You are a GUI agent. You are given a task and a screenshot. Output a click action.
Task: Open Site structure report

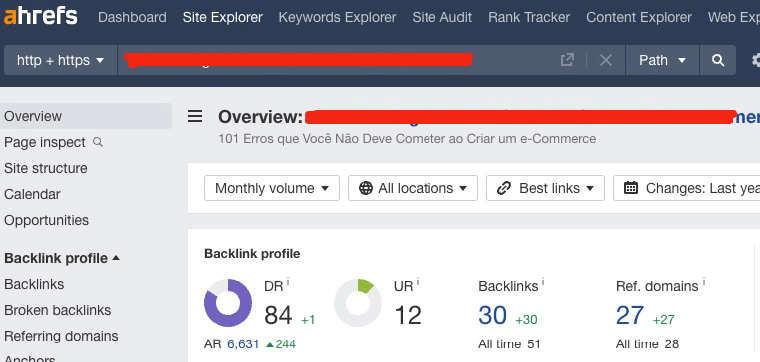pos(46,168)
